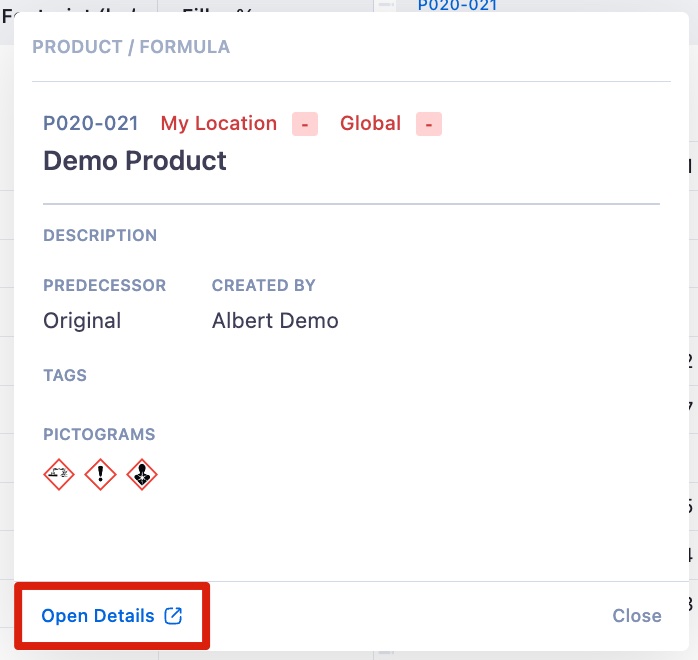Click the Product / Formula dialog header
Screen dimensions: 698x660
tap(131, 47)
